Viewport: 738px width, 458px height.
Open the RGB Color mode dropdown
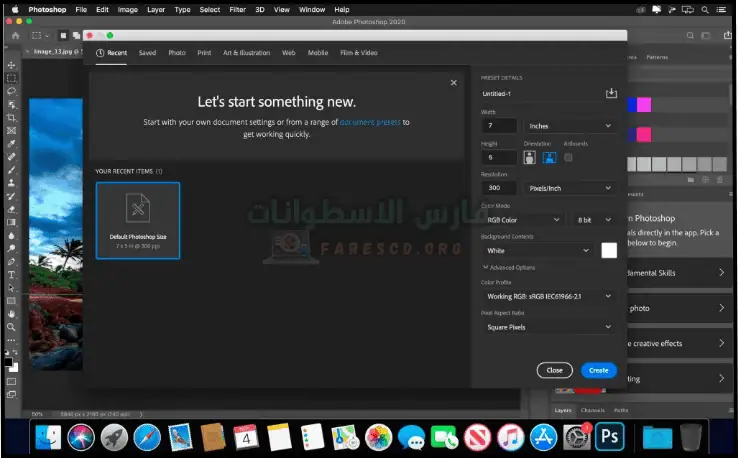[x=522, y=219]
